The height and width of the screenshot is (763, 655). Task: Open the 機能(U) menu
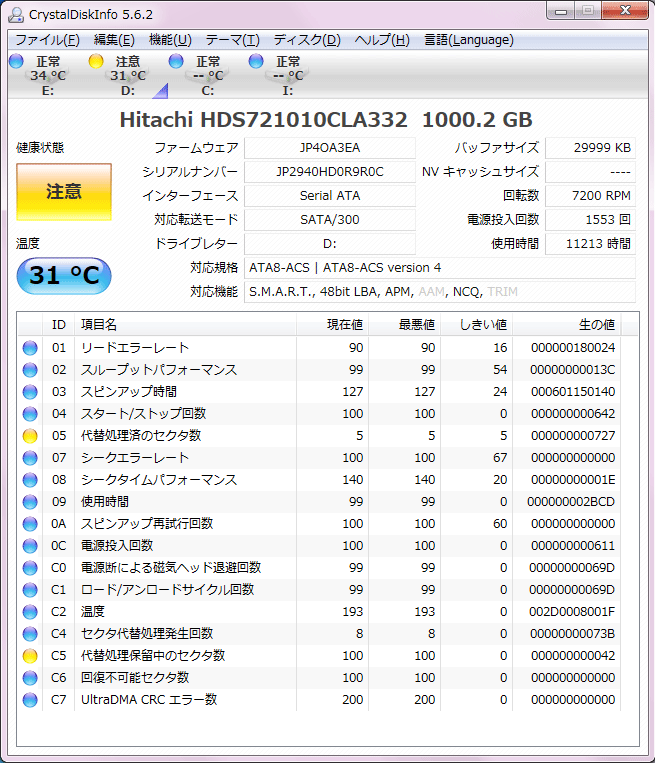pos(170,40)
